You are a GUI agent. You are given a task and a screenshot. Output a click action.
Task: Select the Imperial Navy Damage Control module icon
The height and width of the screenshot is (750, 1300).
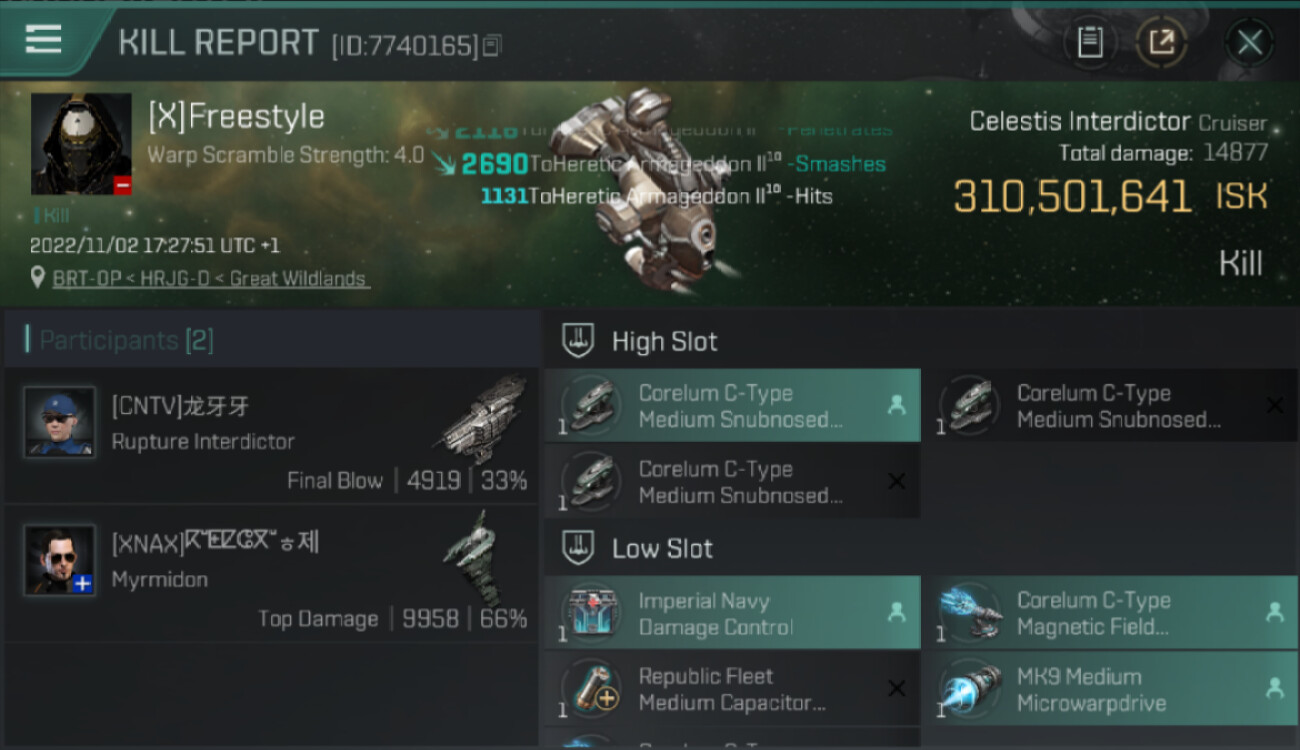coord(592,613)
